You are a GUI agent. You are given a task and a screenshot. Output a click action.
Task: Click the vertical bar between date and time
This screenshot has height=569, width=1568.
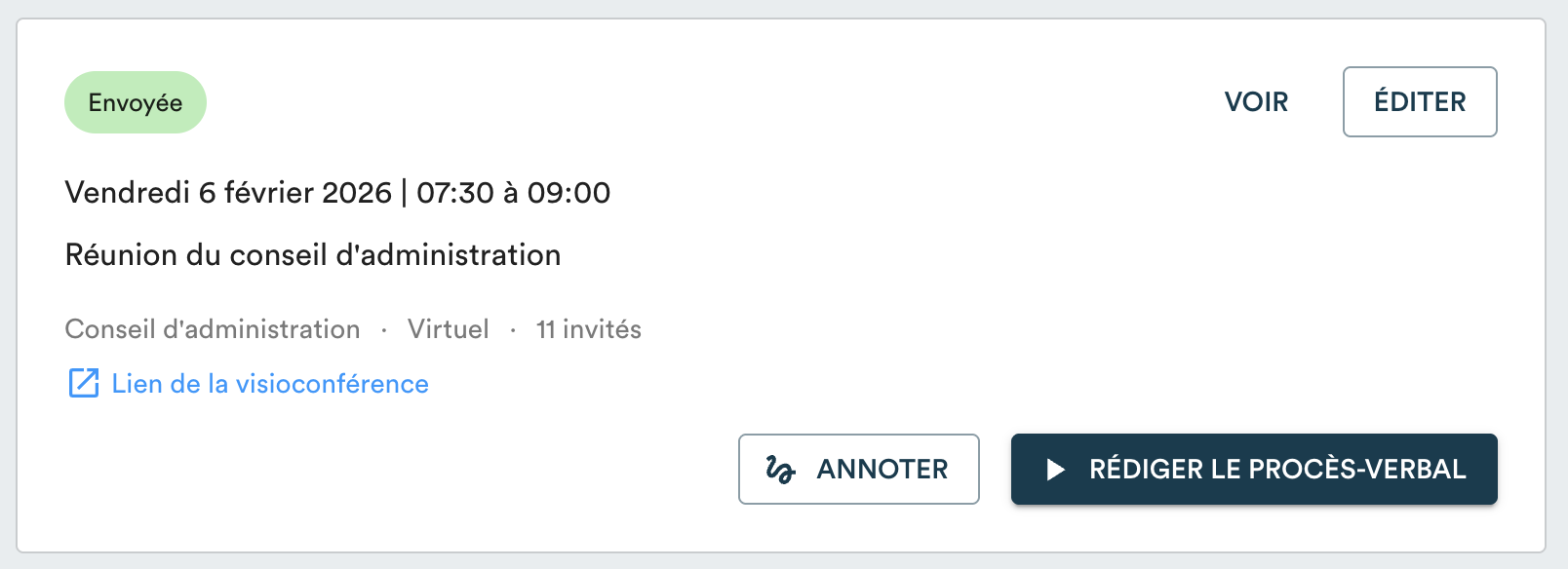point(404,193)
